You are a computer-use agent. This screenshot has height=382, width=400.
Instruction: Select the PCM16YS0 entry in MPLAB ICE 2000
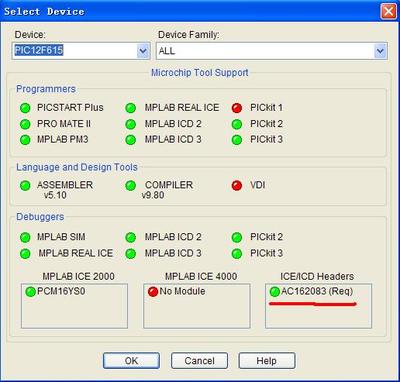(56, 292)
